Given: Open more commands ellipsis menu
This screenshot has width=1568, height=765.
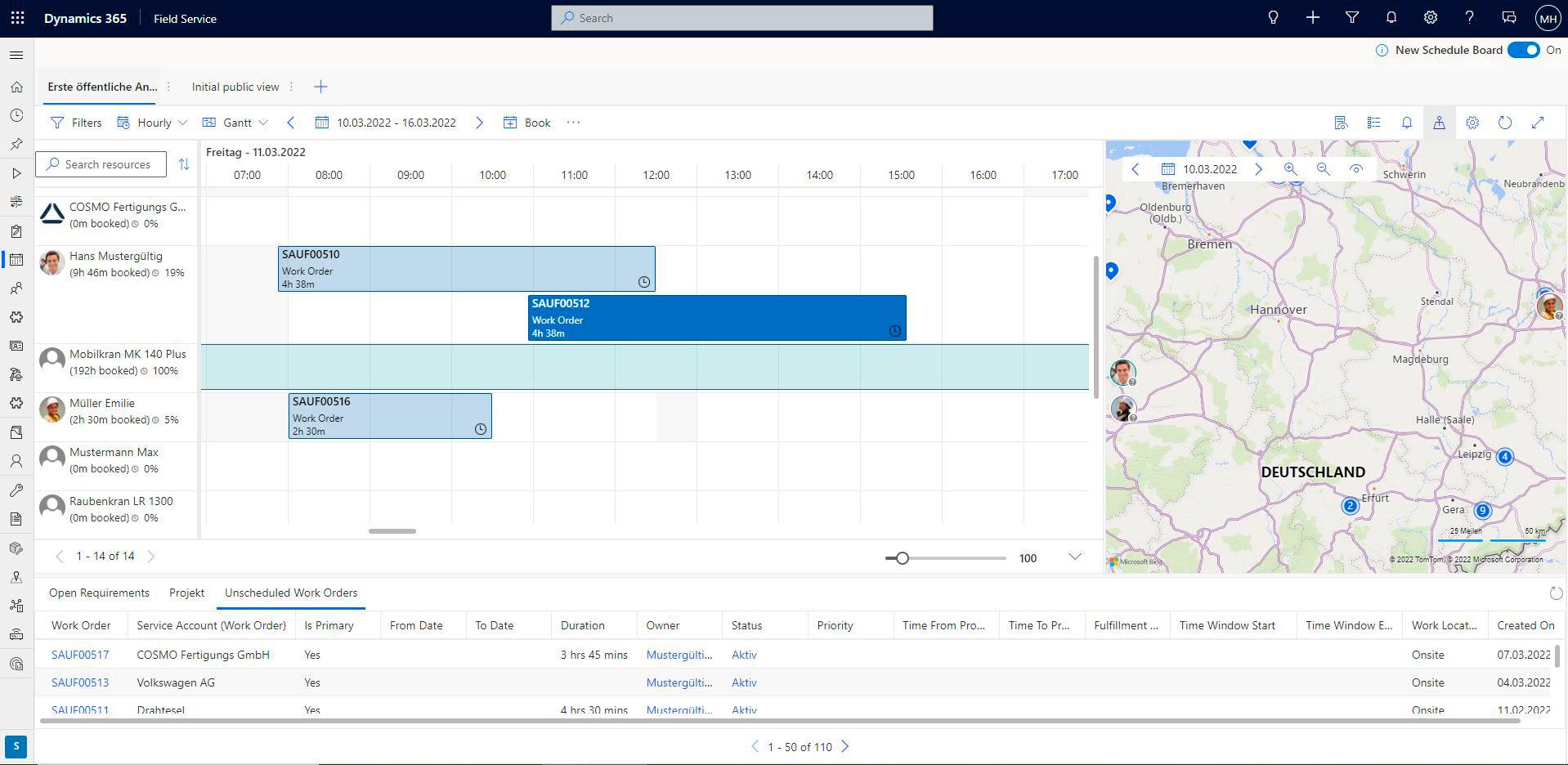Looking at the screenshot, I should click(x=573, y=123).
